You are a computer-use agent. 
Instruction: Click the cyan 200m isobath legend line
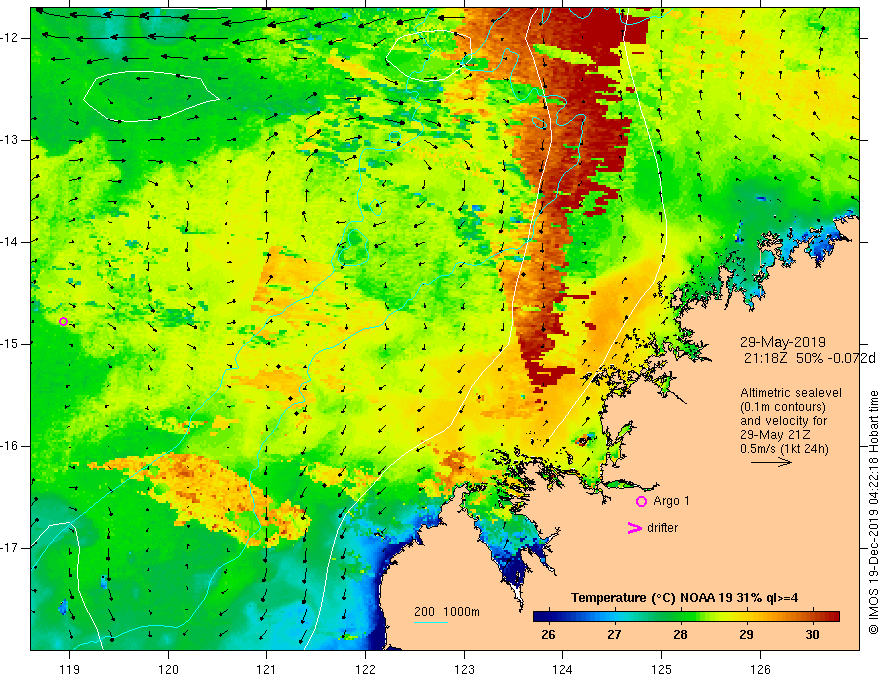[x=430, y=622]
